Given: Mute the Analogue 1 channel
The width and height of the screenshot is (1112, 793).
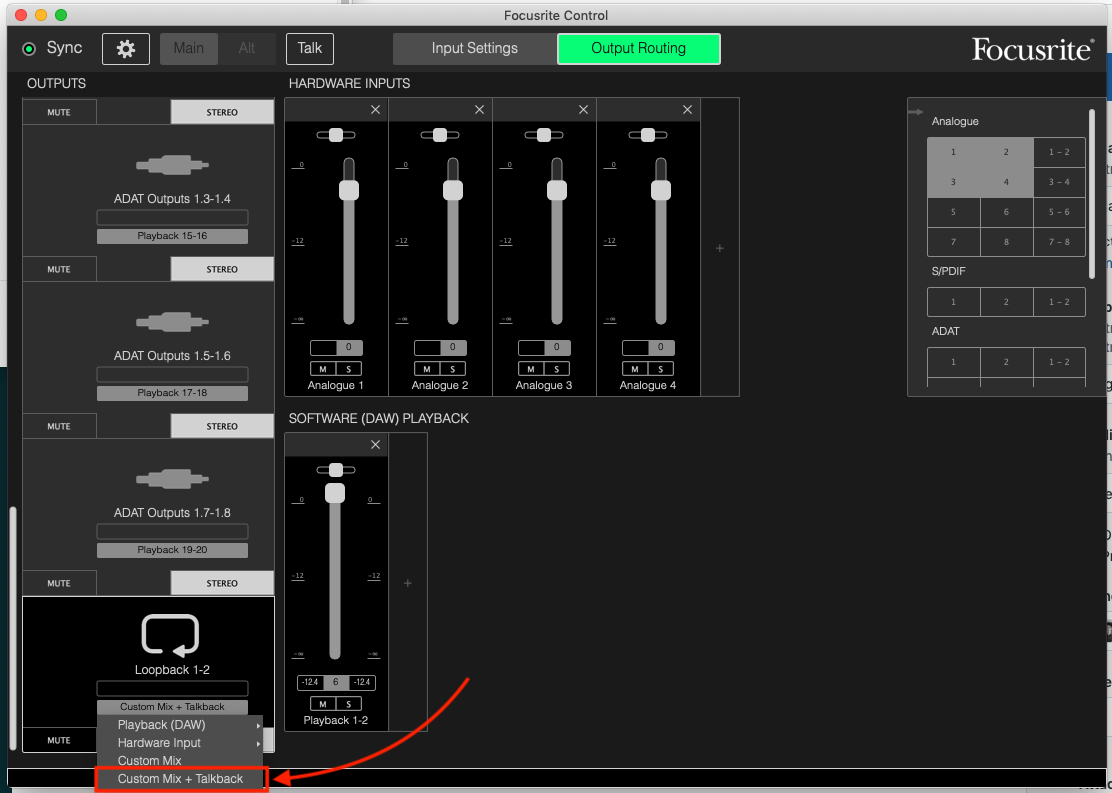Looking at the screenshot, I should coord(323,369).
